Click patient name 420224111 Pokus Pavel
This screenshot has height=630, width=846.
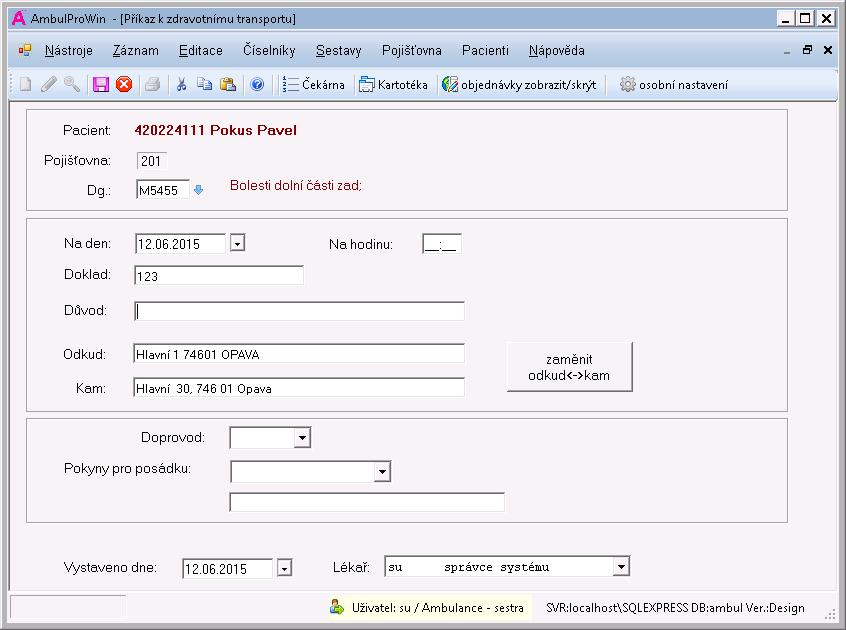pos(215,130)
